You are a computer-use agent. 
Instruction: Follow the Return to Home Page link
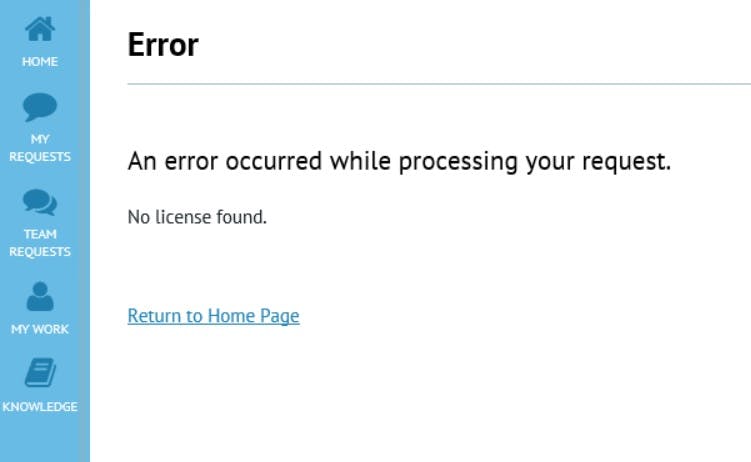(213, 316)
